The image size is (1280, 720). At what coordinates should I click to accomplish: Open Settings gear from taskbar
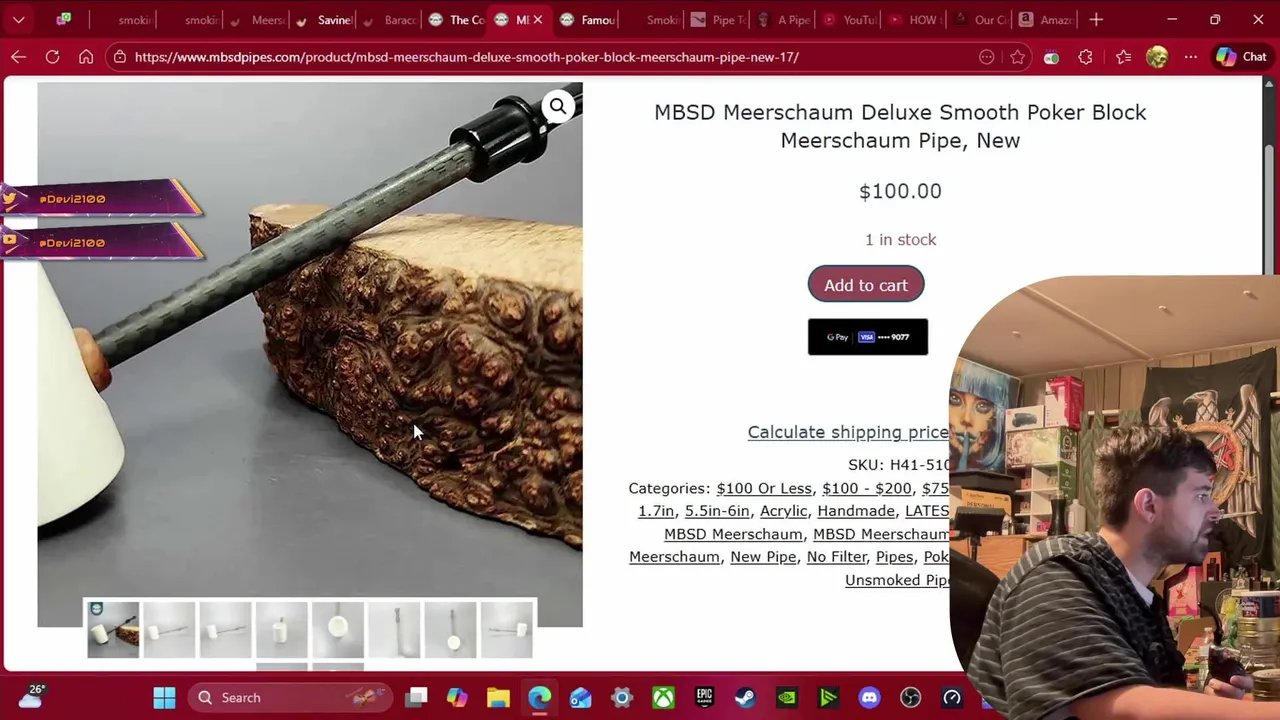coord(622,697)
